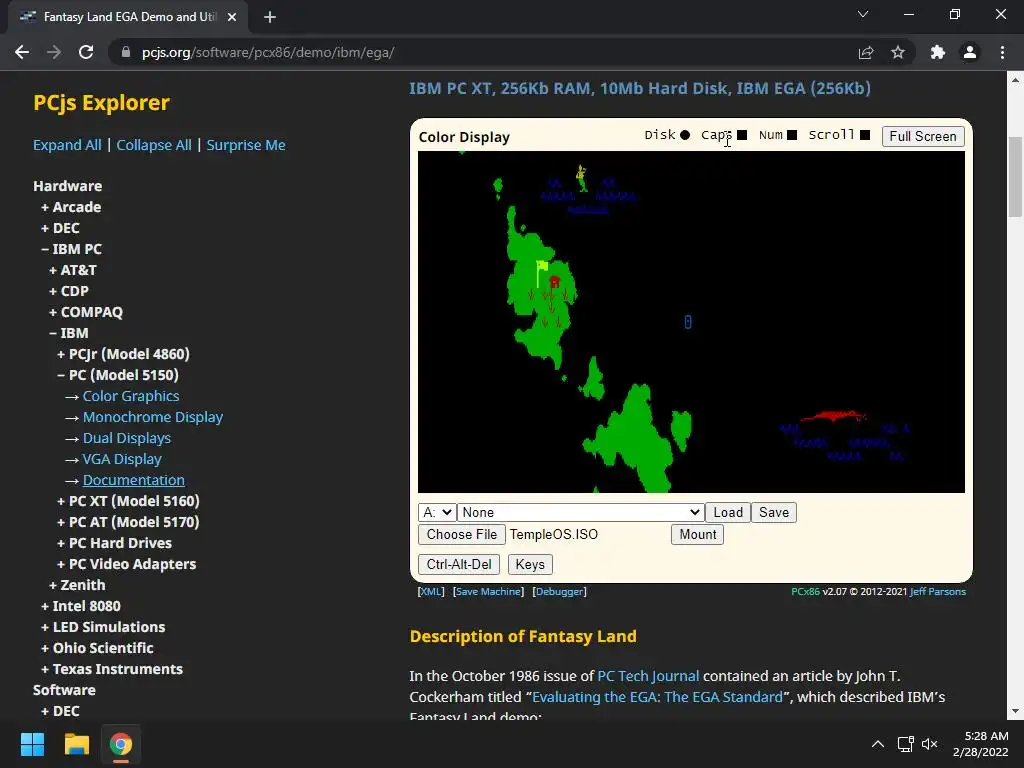Click the Save Machine link
Viewport: 1024px width, 768px height.
click(488, 591)
